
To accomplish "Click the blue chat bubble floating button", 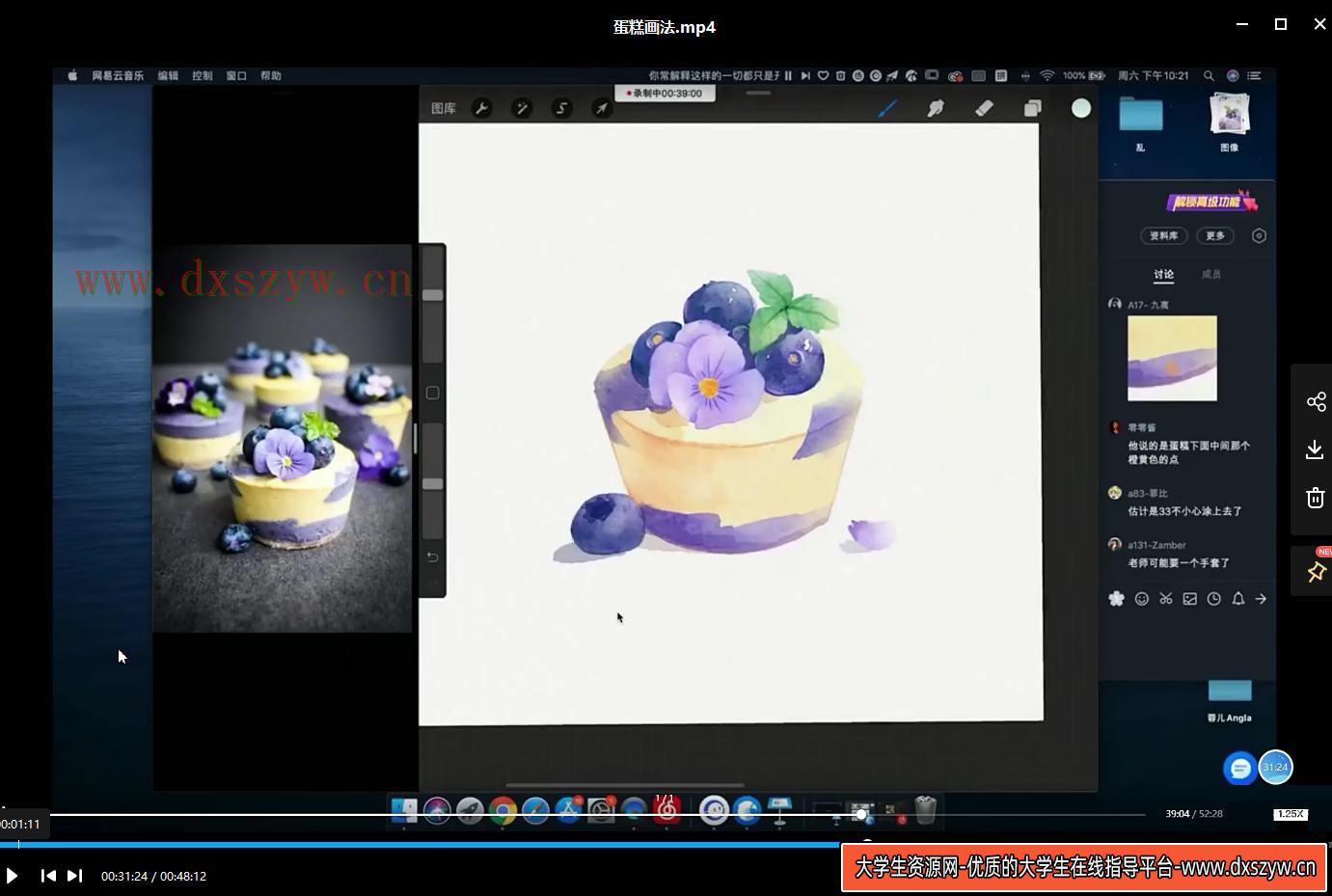I will click(1240, 768).
